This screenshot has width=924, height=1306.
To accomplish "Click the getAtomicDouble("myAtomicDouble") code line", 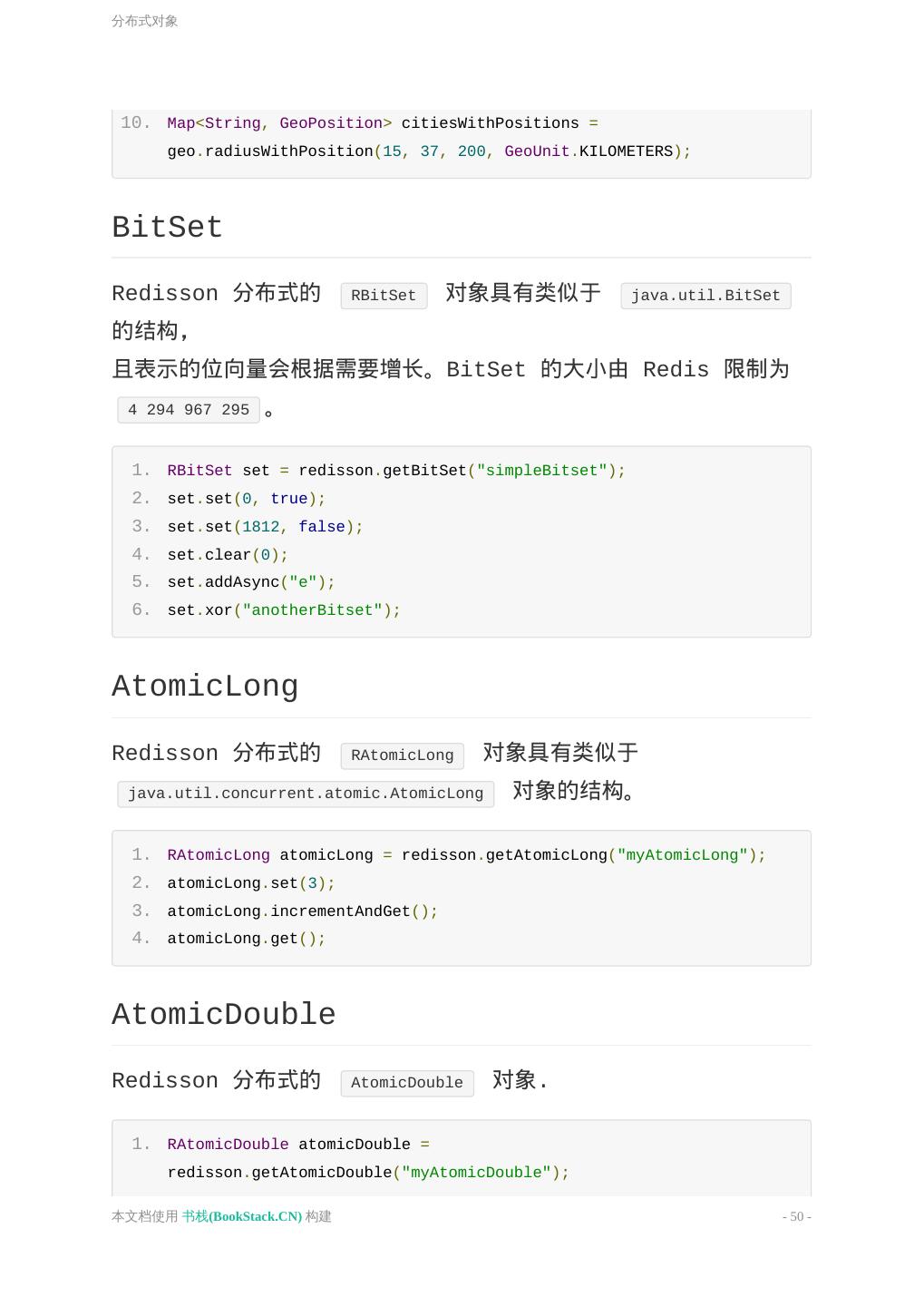I will (x=368, y=1173).
